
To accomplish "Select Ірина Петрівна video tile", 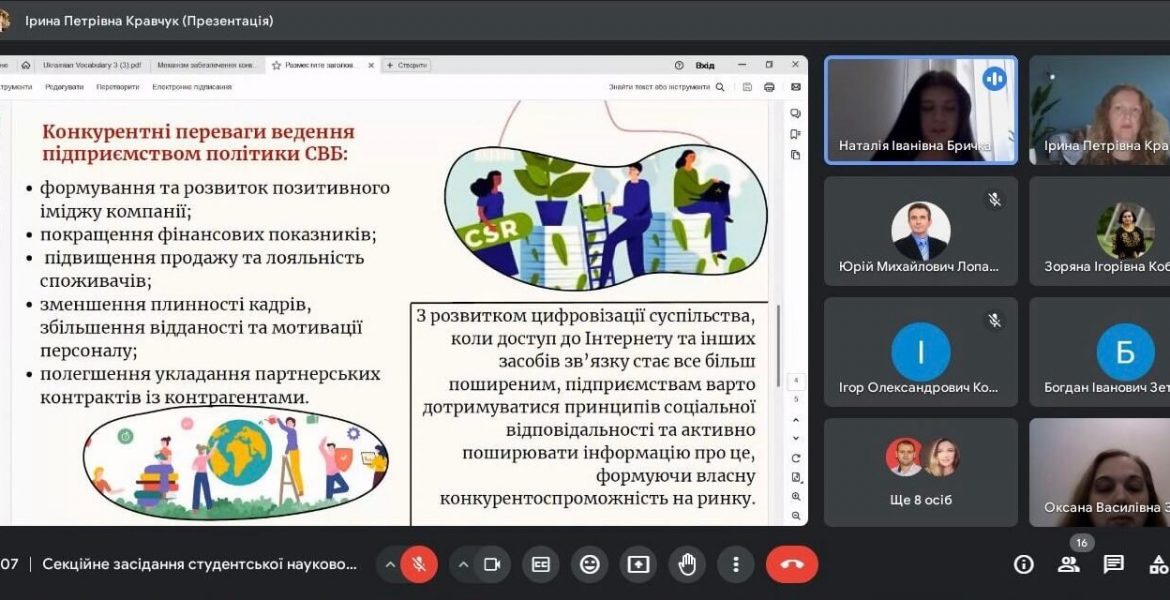I will [x=1100, y=110].
